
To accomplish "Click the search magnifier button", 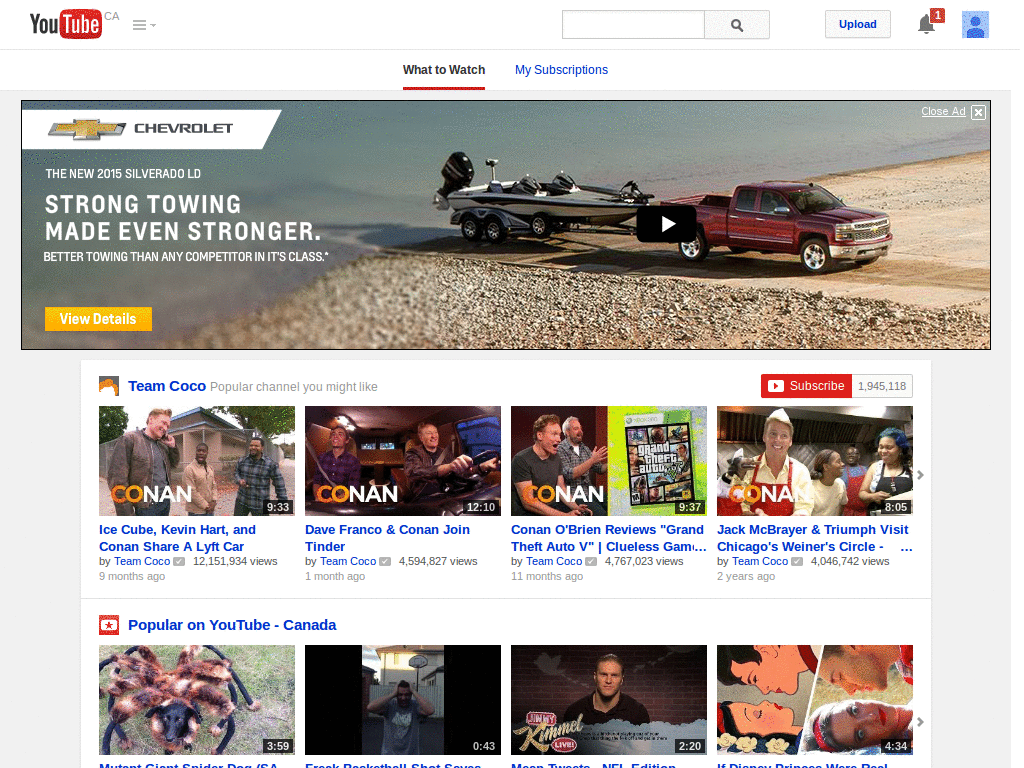I will pos(737,25).
